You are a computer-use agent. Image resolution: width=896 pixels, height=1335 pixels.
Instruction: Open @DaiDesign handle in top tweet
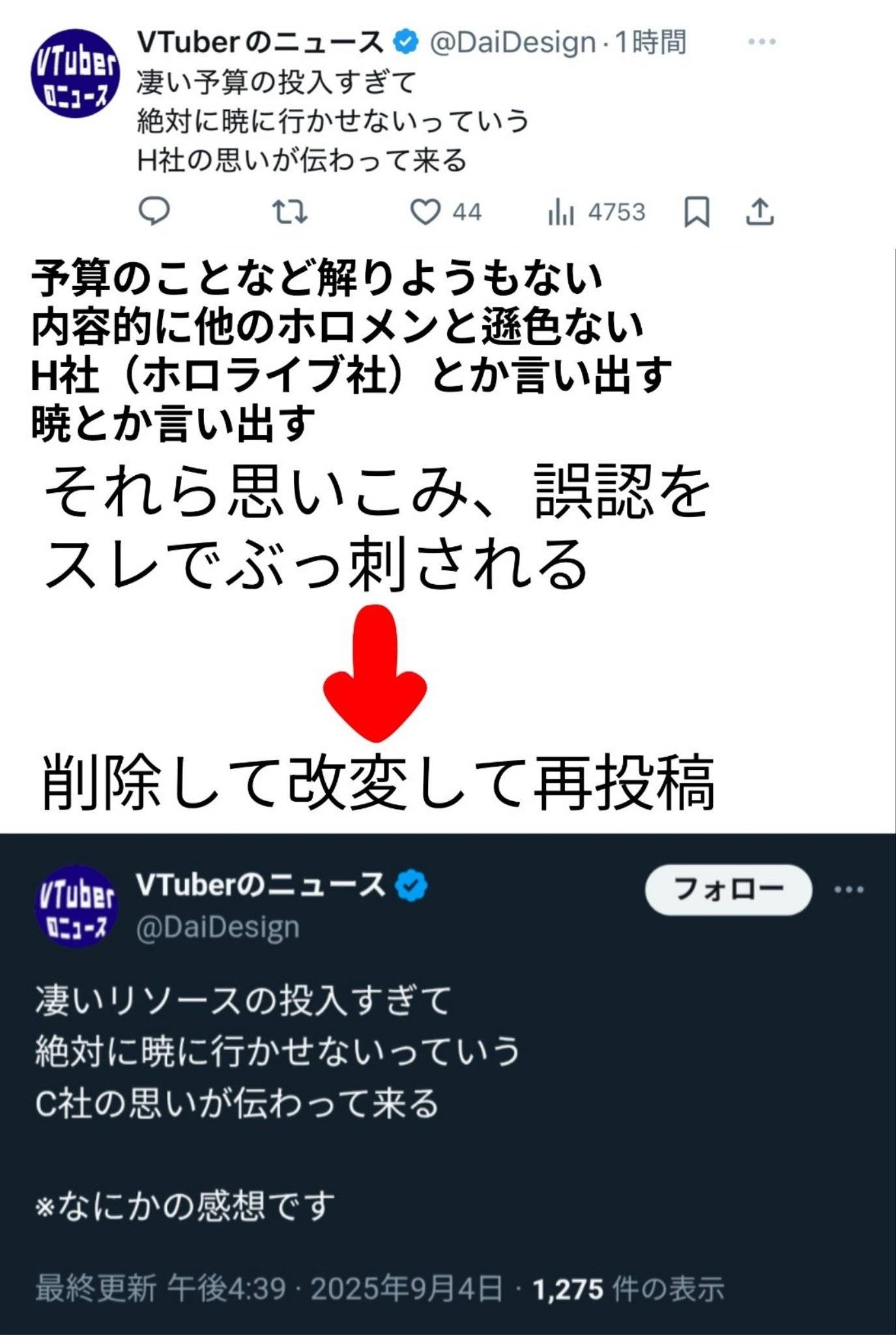pos(513,43)
